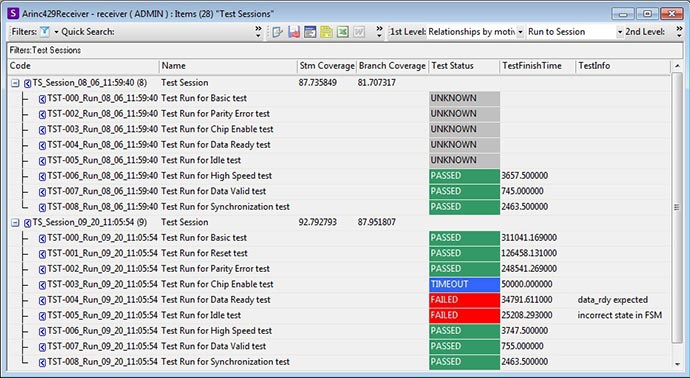Export to Excel with the green icon
This screenshot has width=690, height=378.
[343, 32]
